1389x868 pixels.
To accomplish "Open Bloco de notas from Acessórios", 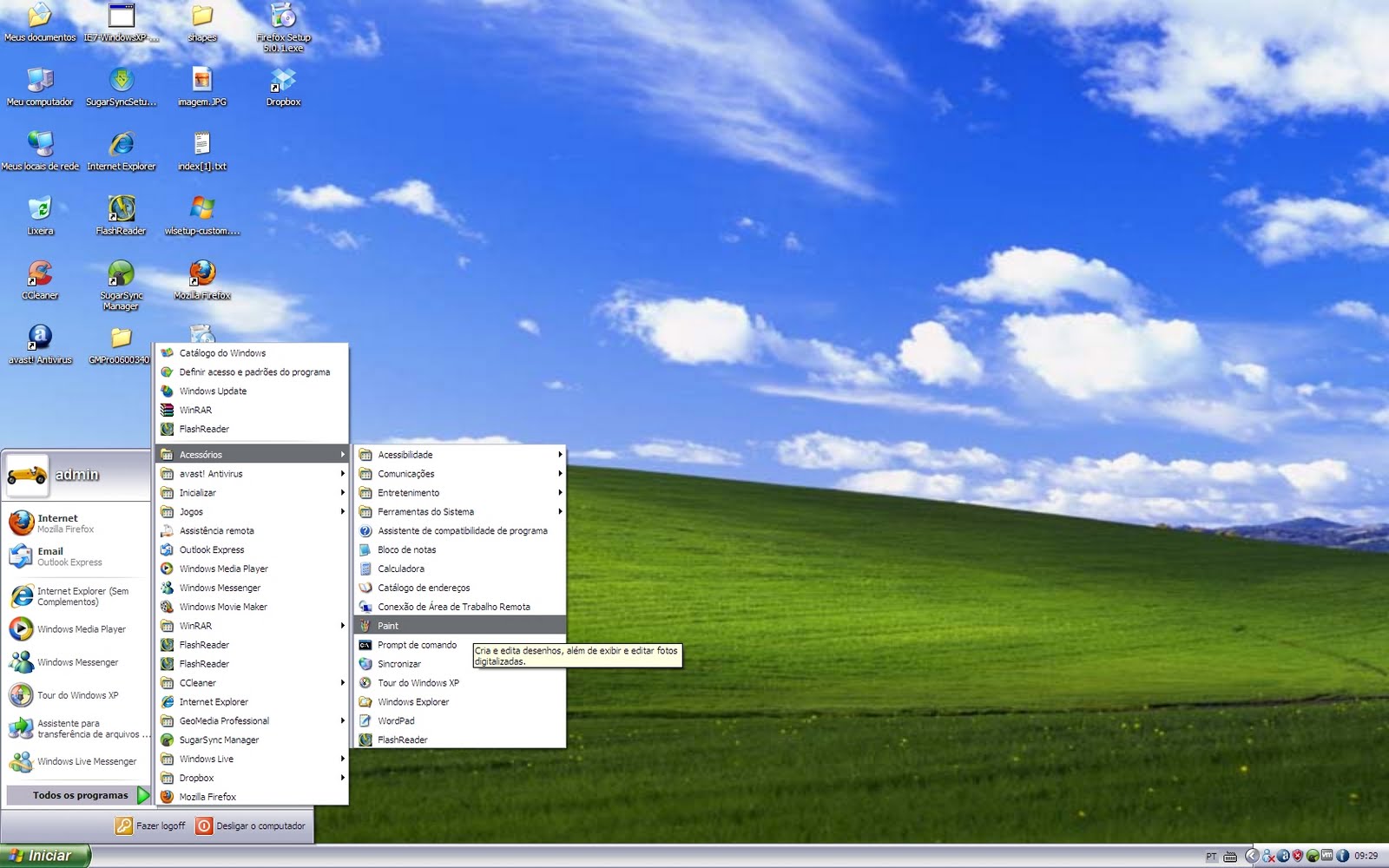I will tap(460, 550).
